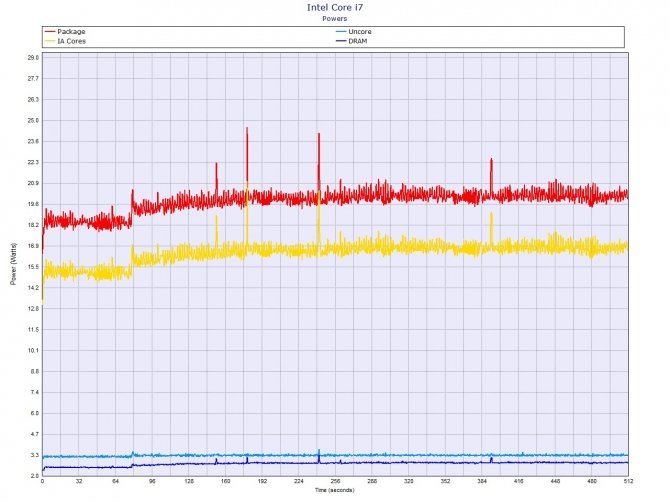The width and height of the screenshot is (670, 502).
Task: Click the 256 tick label on the time axis
Action: tap(335, 481)
